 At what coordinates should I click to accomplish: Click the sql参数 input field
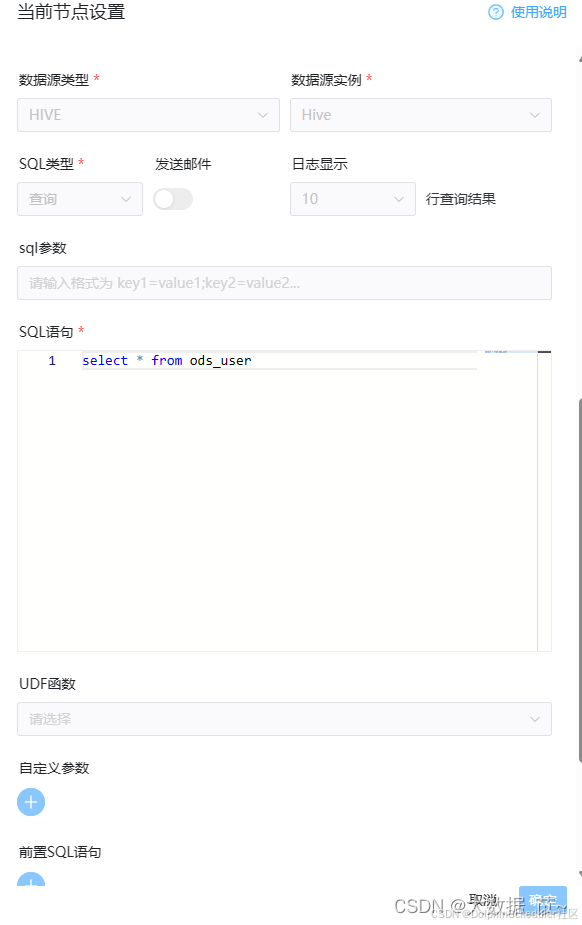(284, 283)
